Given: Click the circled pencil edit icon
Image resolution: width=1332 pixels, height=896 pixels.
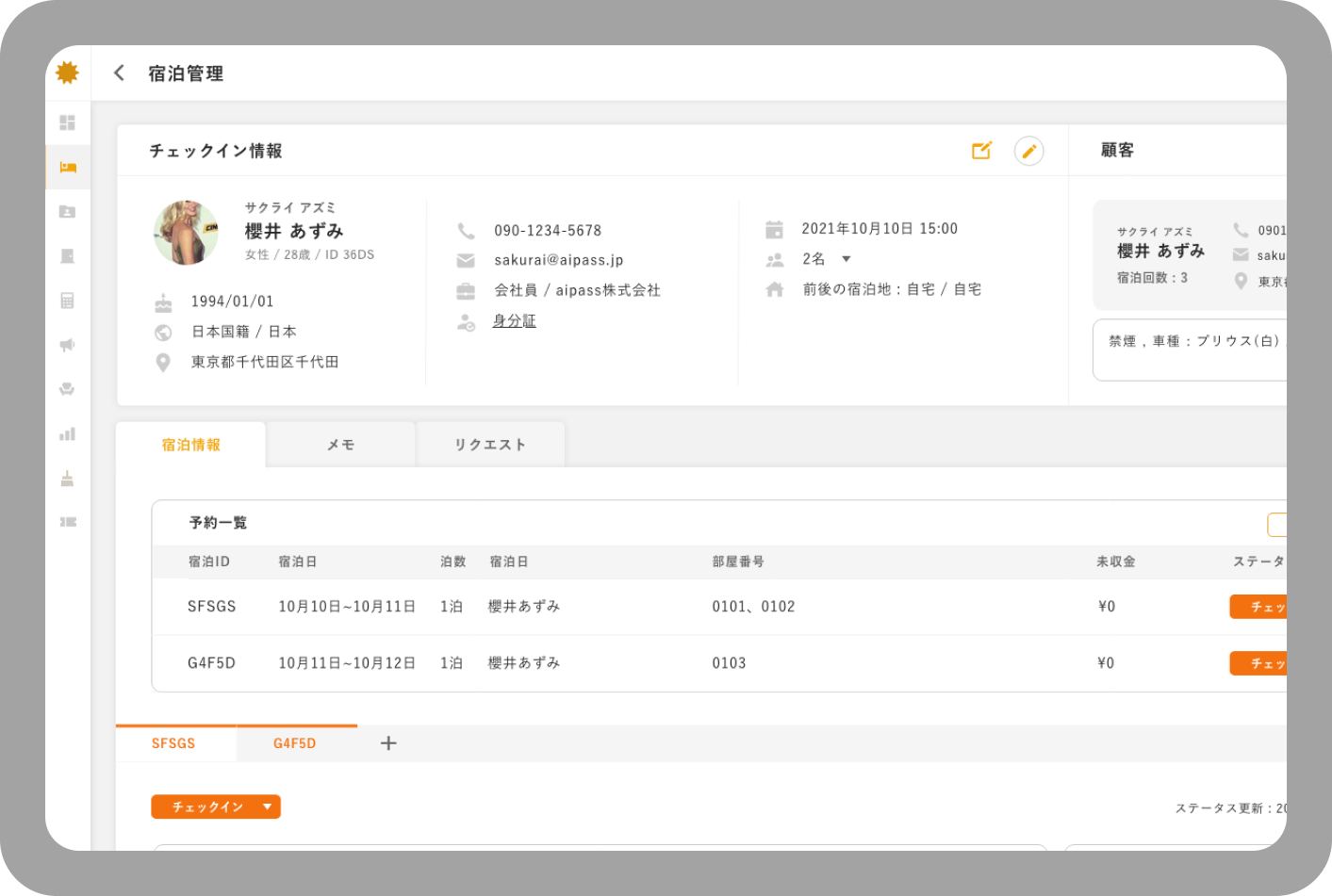Looking at the screenshot, I should (x=1029, y=151).
